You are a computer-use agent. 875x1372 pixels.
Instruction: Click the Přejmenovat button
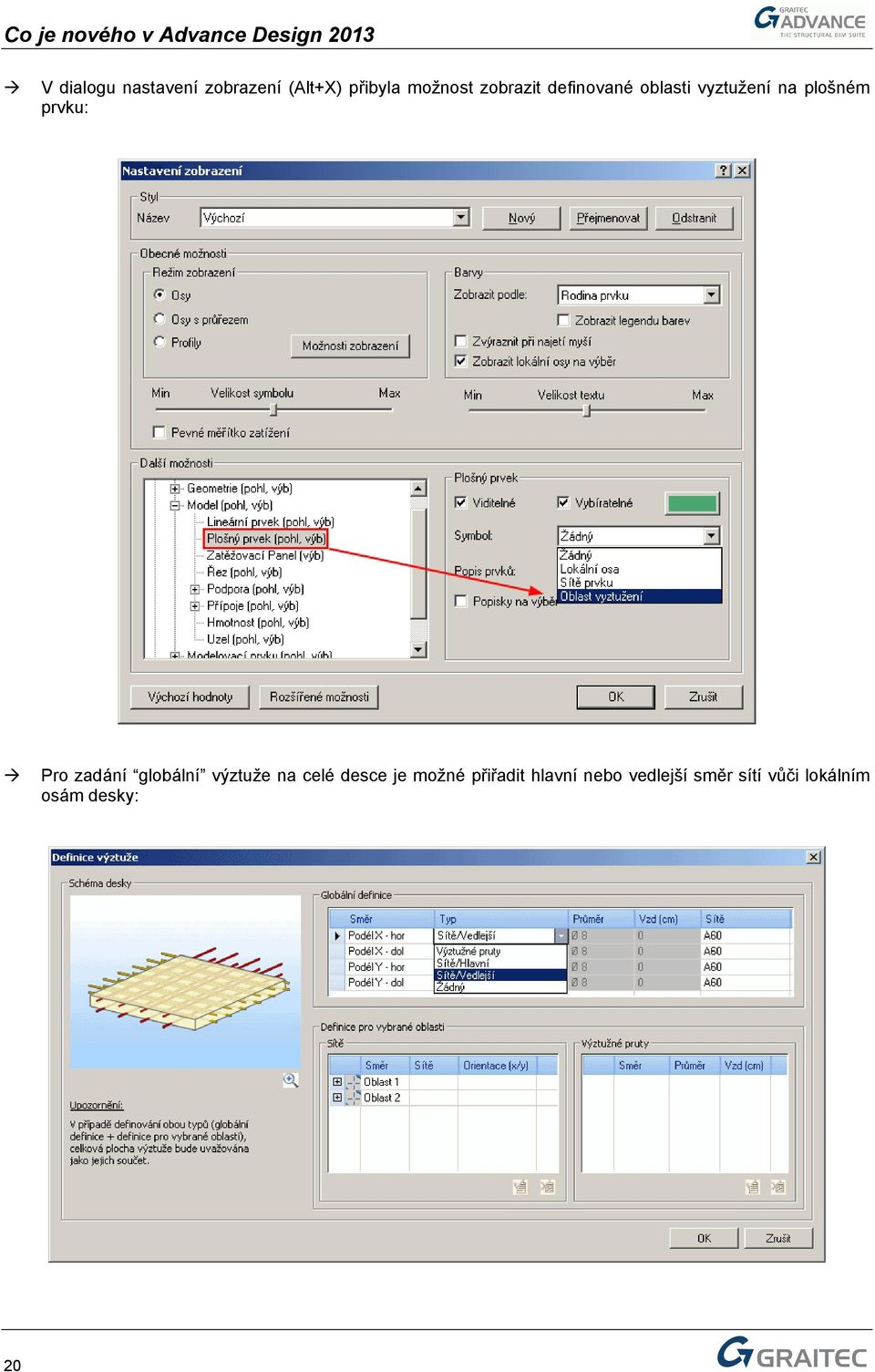coord(608,218)
